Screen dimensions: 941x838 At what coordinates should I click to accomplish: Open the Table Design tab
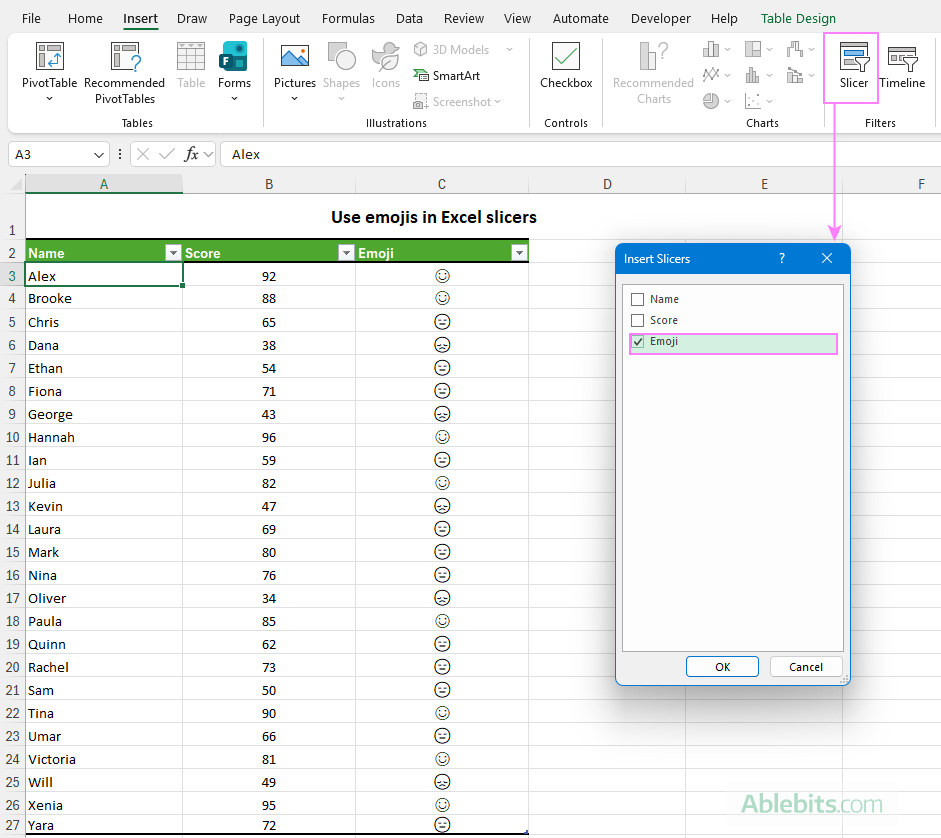point(797,18)
